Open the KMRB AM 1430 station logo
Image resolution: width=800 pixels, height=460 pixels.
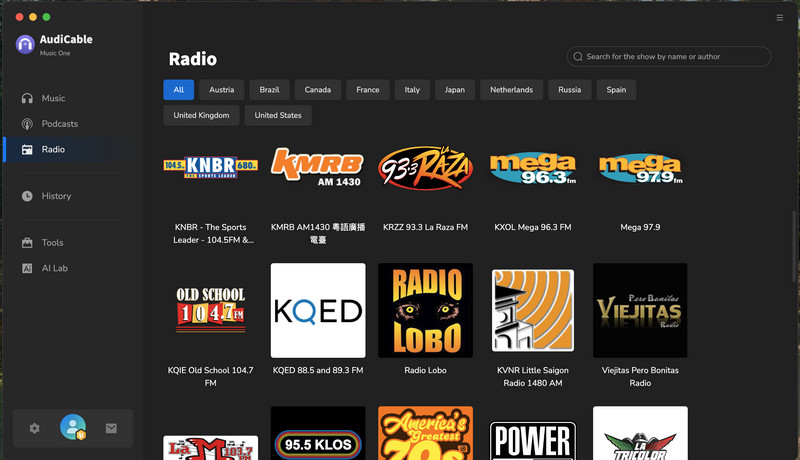click(318, 168)
